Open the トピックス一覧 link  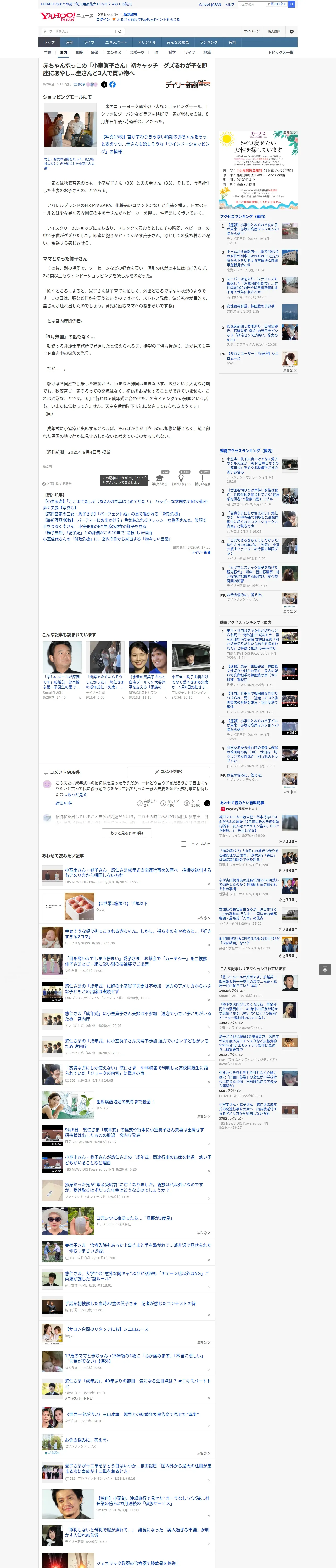(x=281, y=52)
